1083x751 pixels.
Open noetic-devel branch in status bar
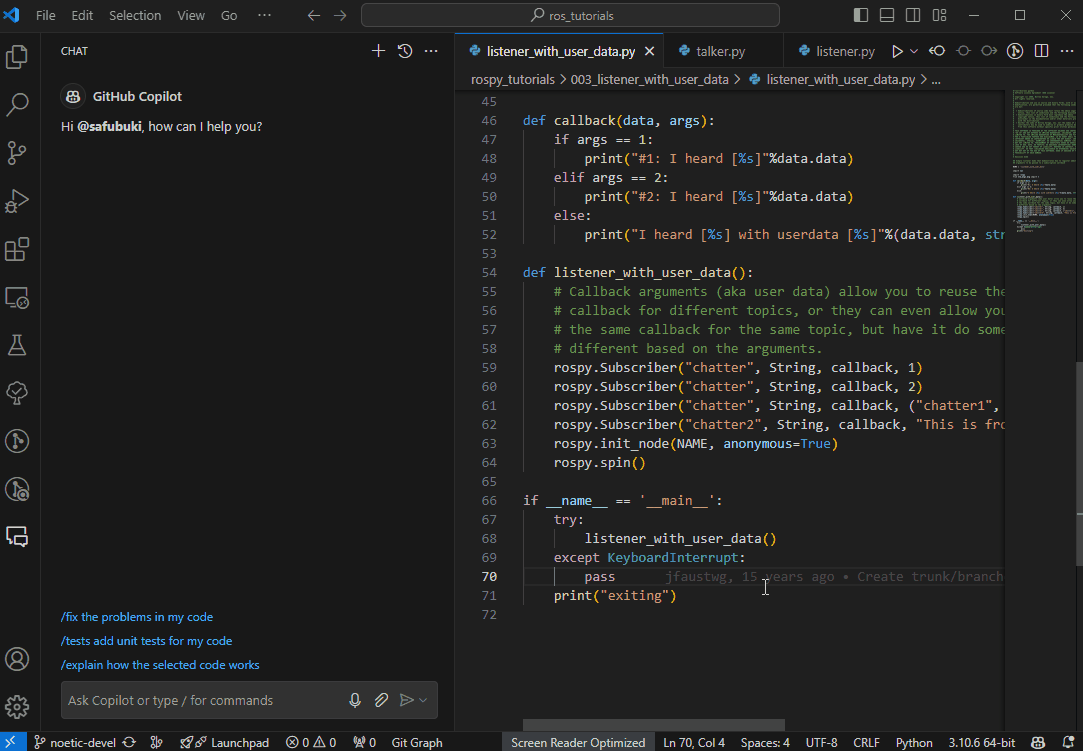coord(75,742)
